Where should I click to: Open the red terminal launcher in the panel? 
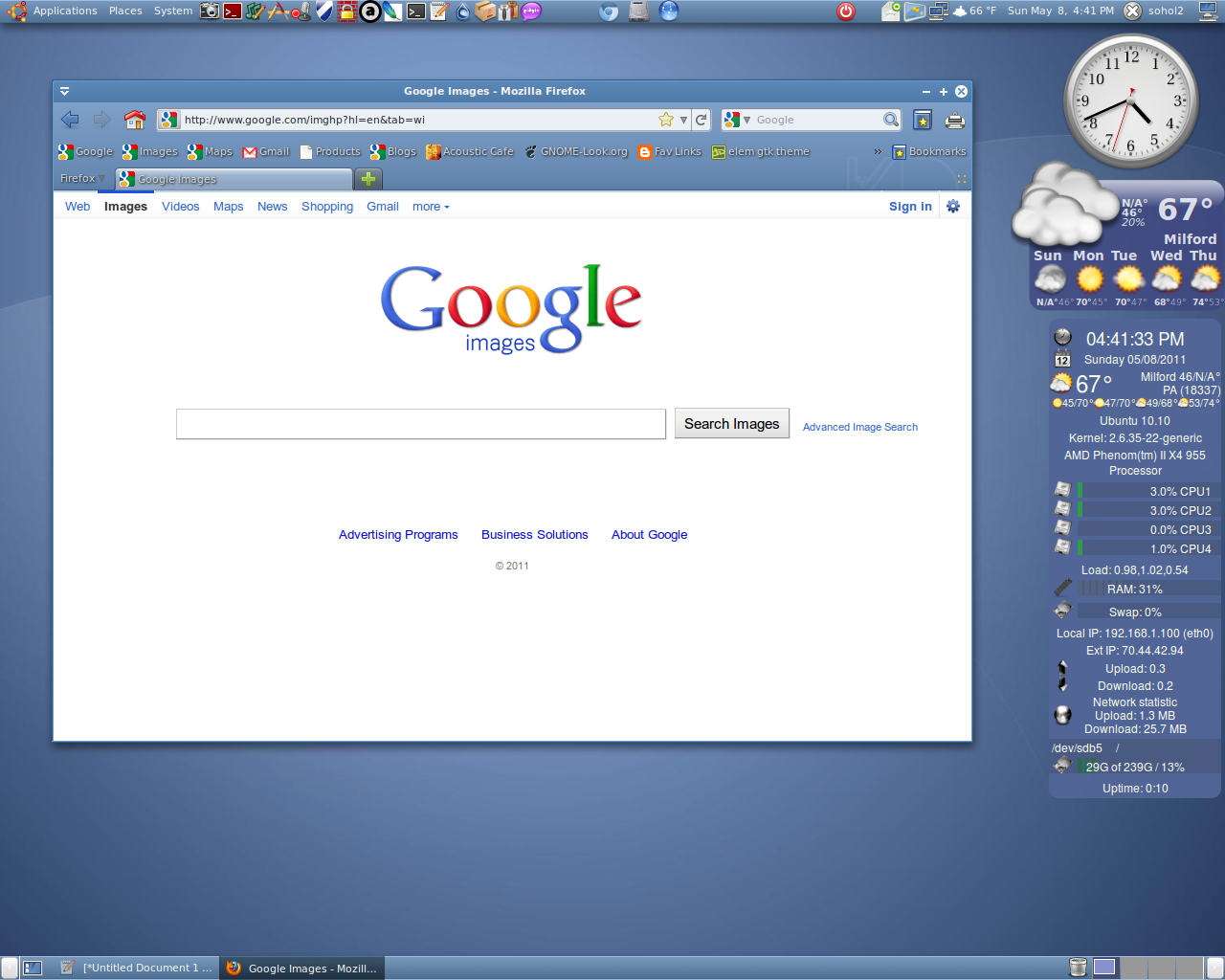point(233,11)
